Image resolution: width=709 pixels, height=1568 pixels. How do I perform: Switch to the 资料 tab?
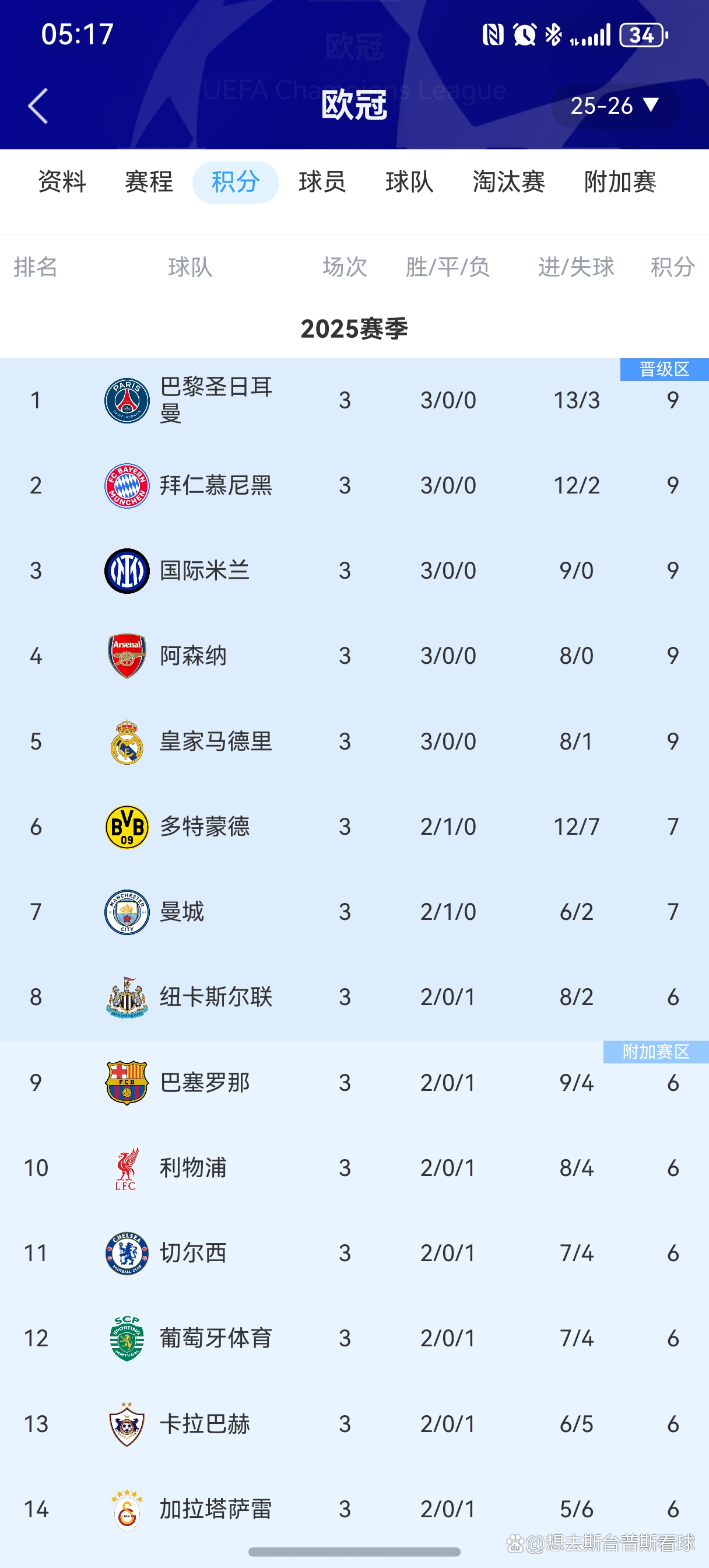62,182
